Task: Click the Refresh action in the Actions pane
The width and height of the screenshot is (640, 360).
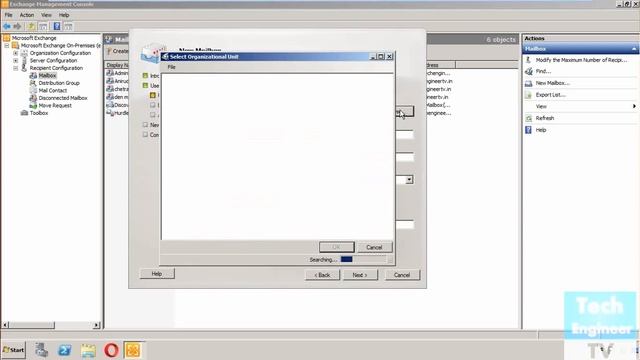Action: [544, 118]
